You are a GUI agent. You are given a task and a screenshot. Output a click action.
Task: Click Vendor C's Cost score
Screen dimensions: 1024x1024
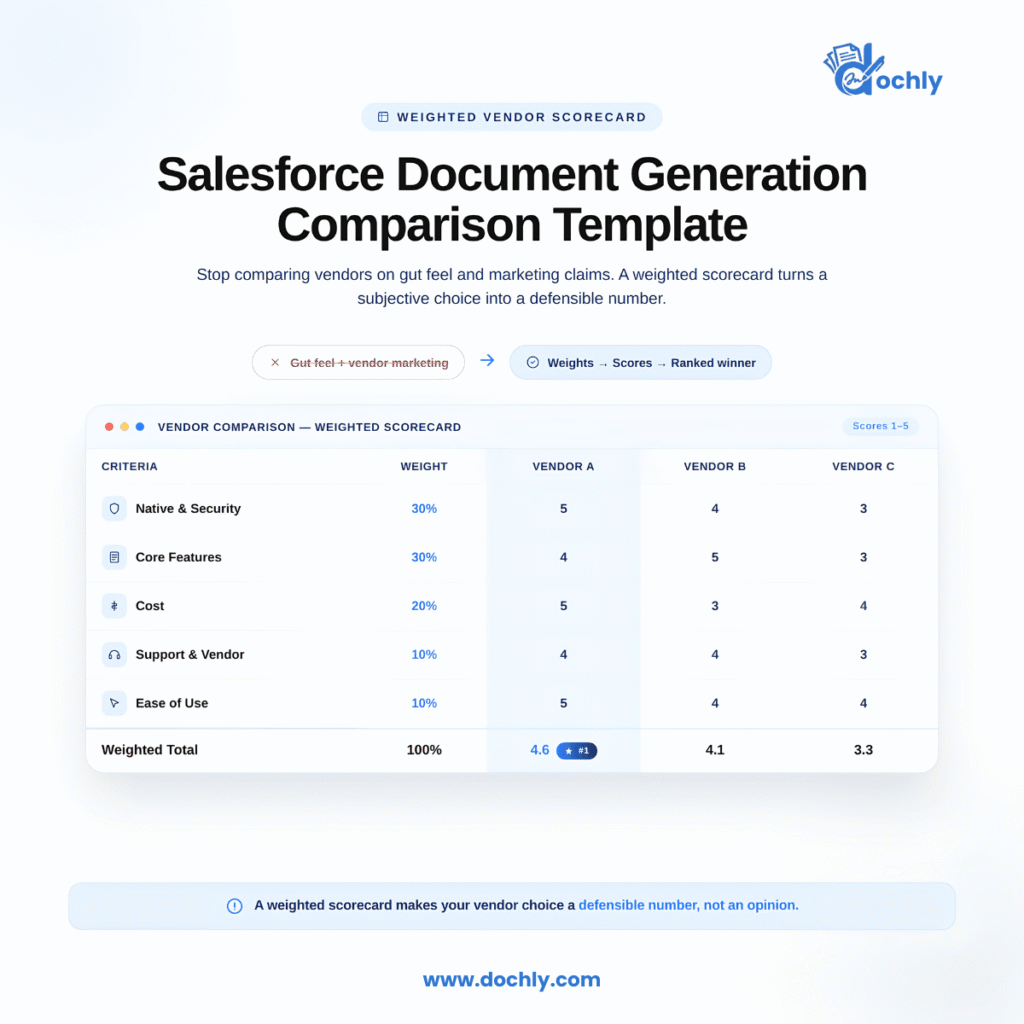[x=863, y=606]
